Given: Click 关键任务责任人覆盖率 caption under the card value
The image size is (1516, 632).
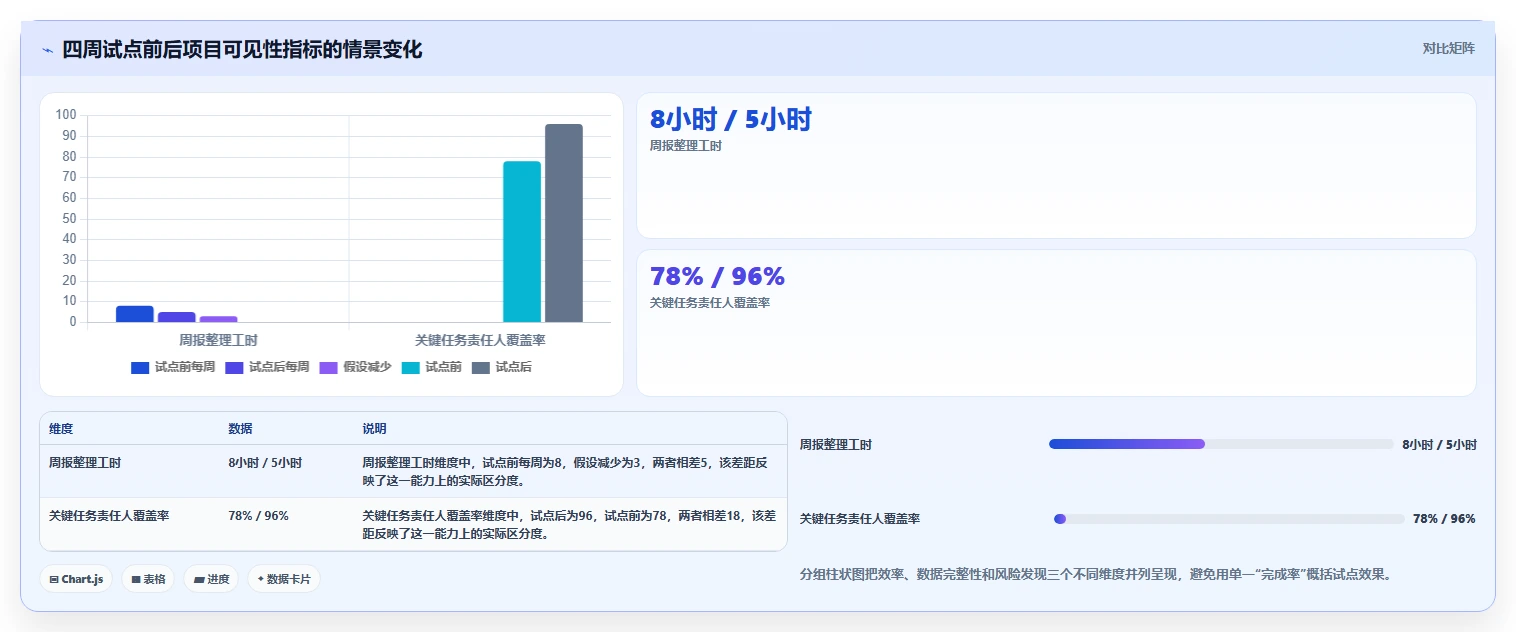Looking at the screenshot, I should tap(710, 302).
